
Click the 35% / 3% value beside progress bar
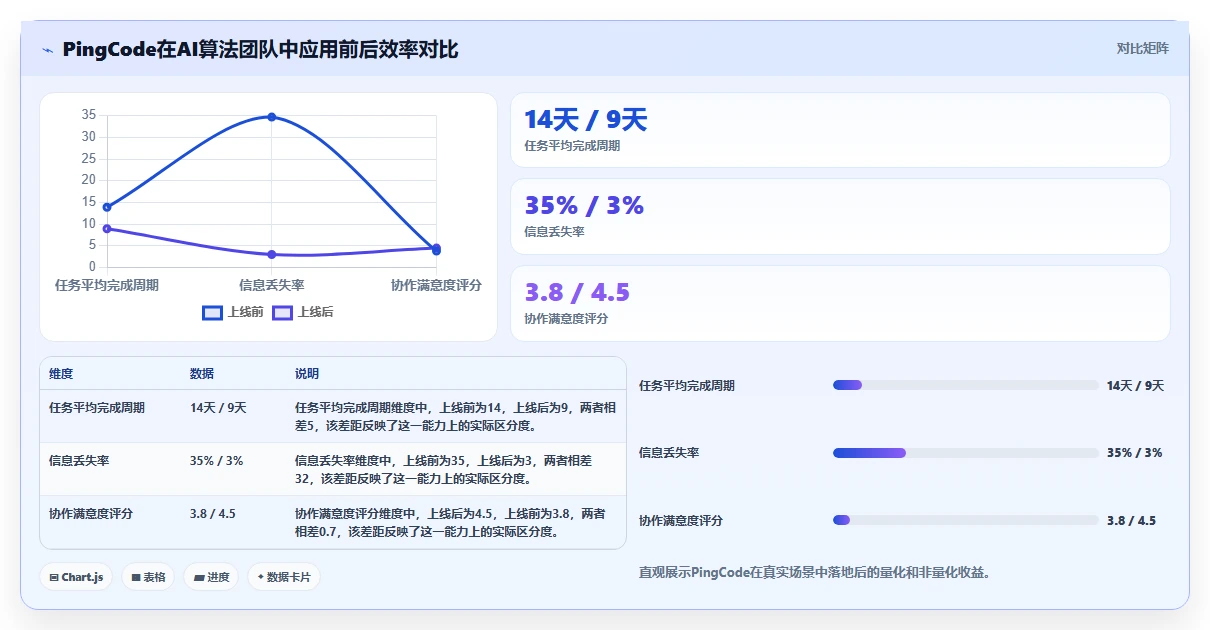point(1134,453)
